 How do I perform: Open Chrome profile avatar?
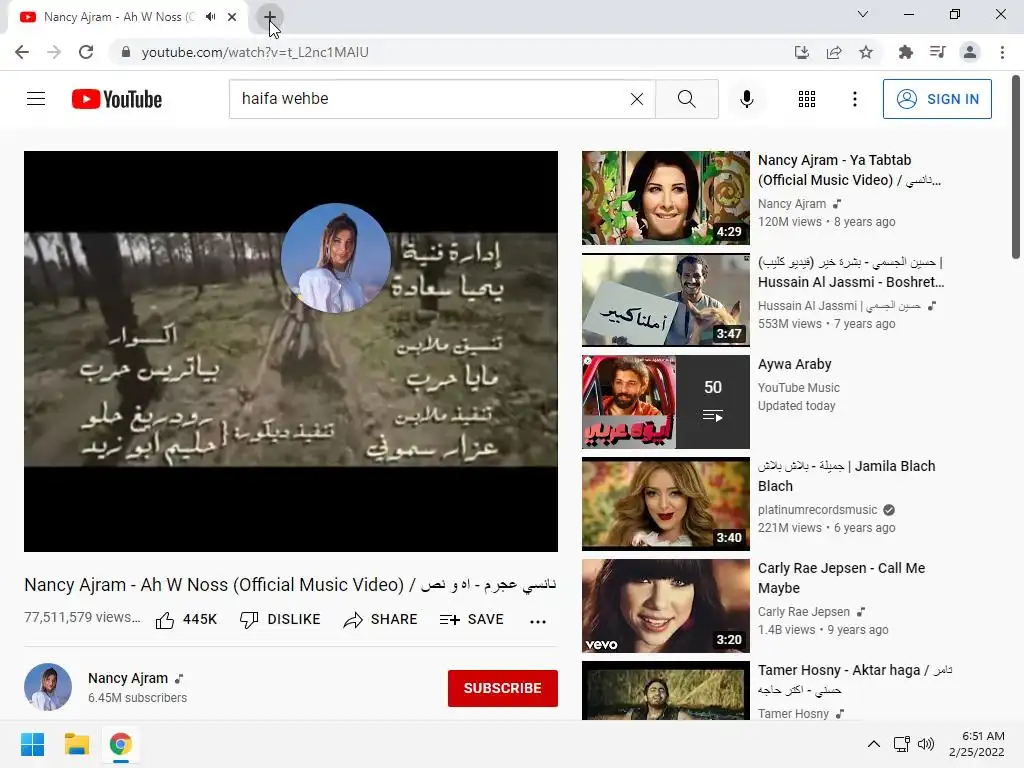[970, 52]
